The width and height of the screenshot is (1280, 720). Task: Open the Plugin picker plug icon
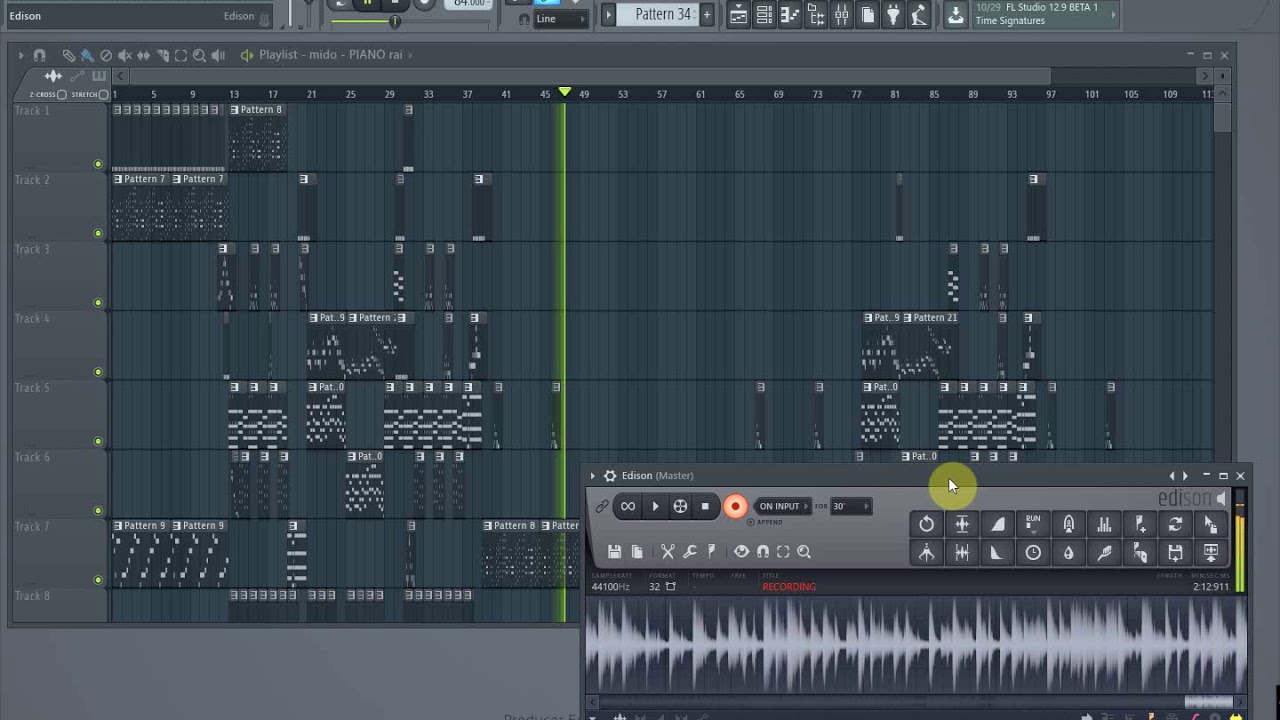coord(894,14)
